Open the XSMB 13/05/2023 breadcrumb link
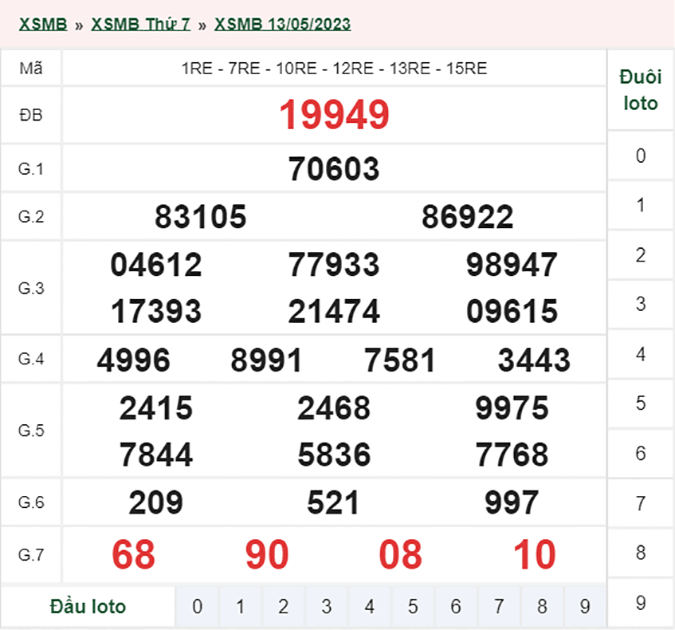This screenshot has height=630, width=675. [282, 24]
